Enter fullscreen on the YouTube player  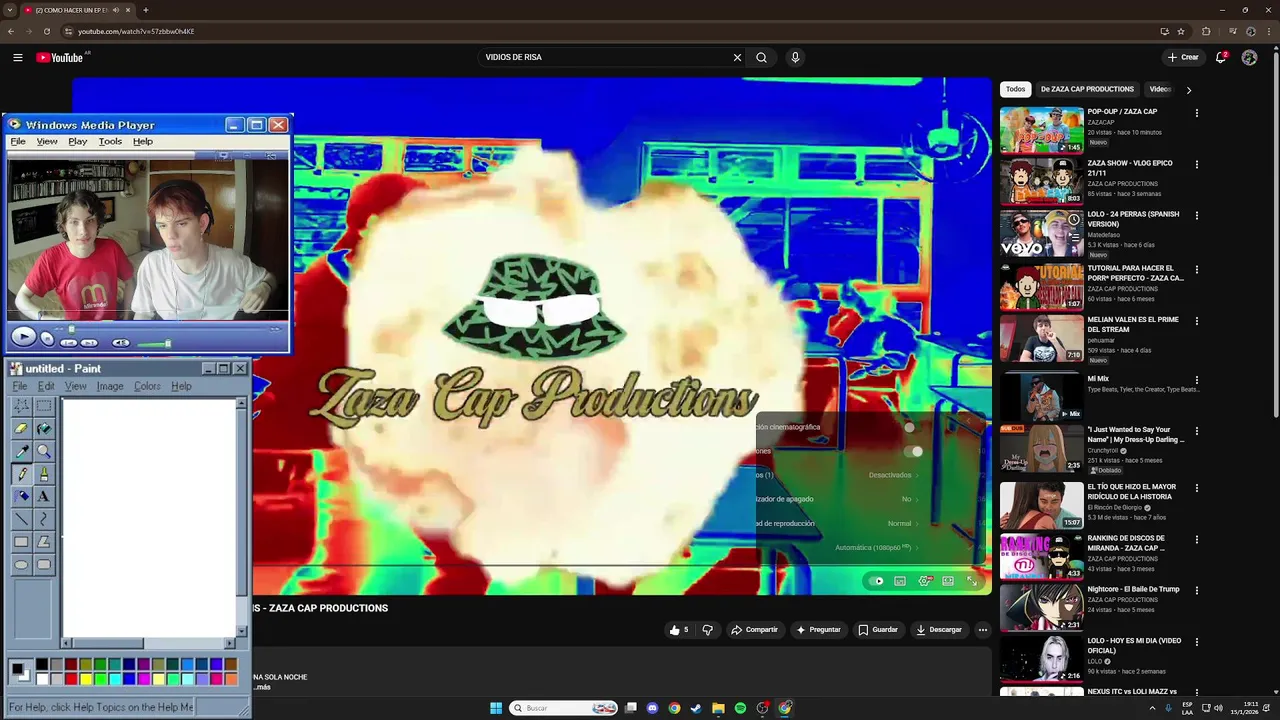(x=971, y=581)
